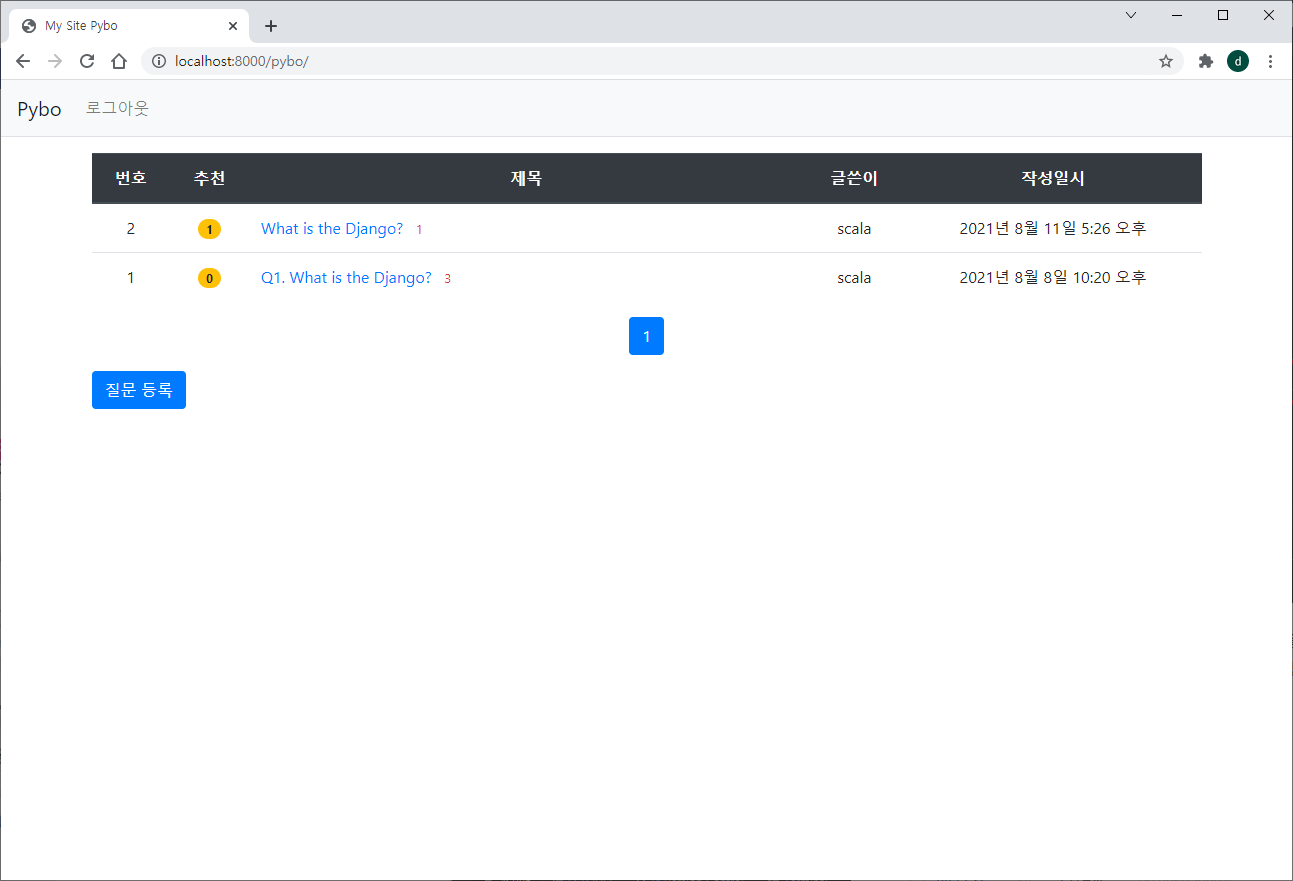1293x881 pixels.
Task: Click scala author in the 10:20 오후 row
Action: point(854,277)
